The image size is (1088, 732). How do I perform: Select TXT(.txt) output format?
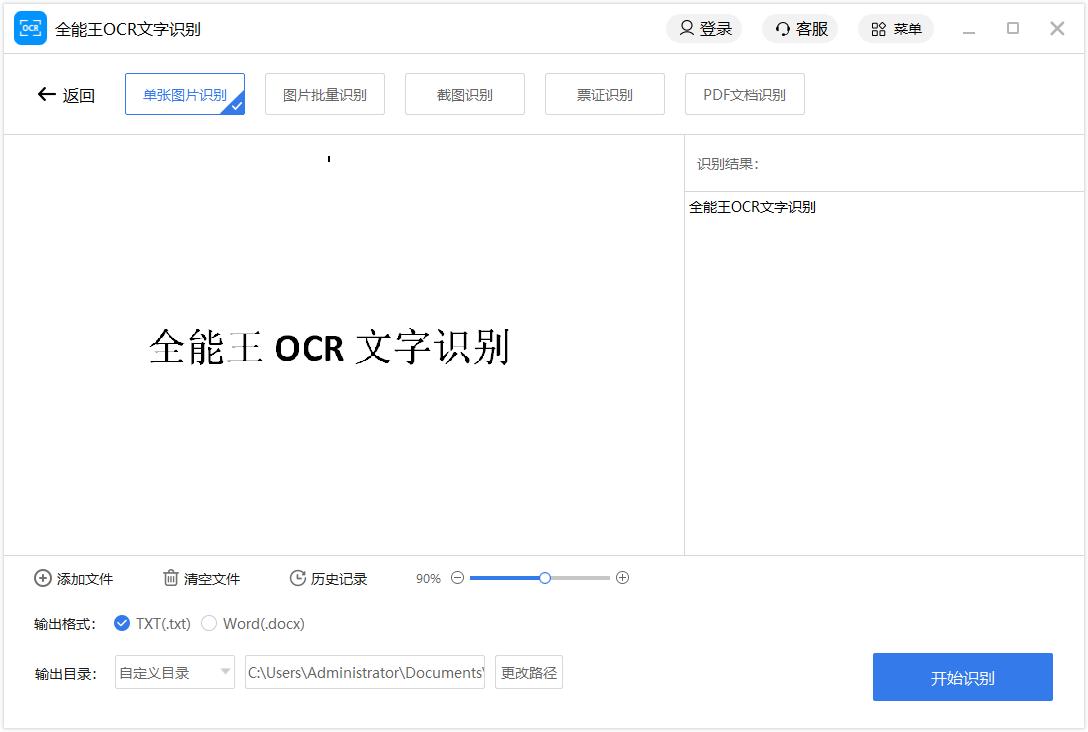coord(122,623)
